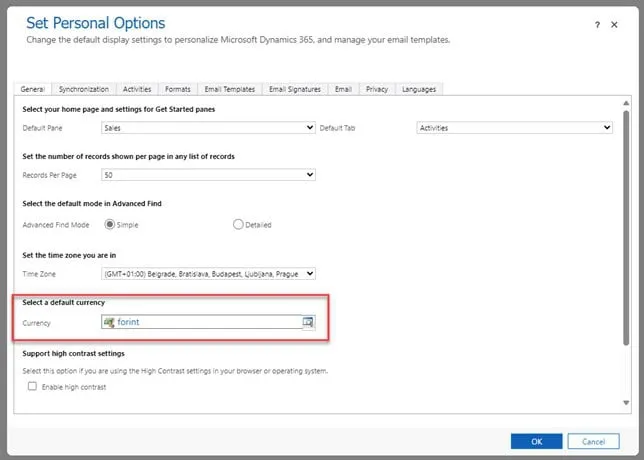Click the forint currency link
The image size is (644, 460).
[128, 322]
